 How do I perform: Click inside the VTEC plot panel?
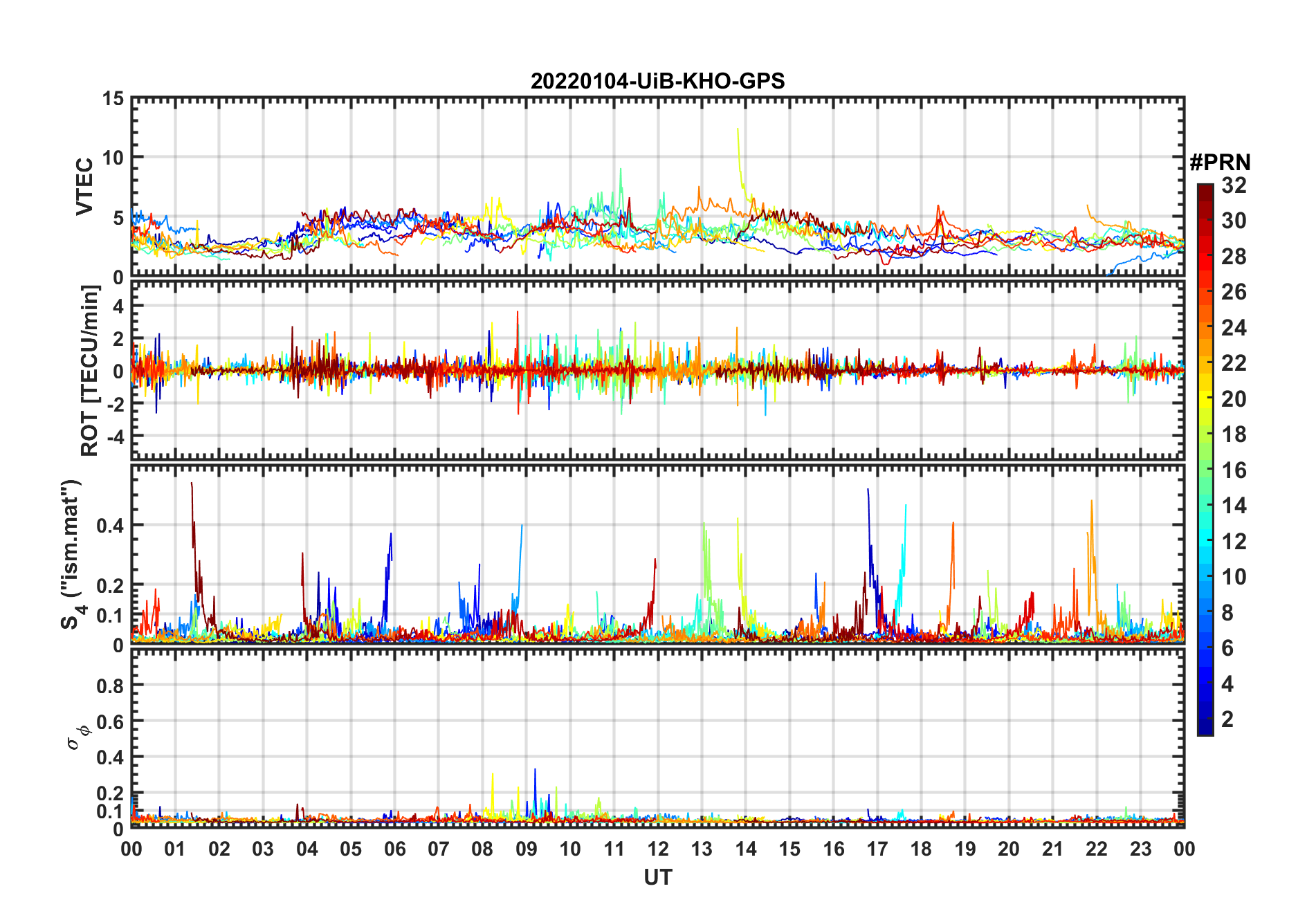(658, 187)
